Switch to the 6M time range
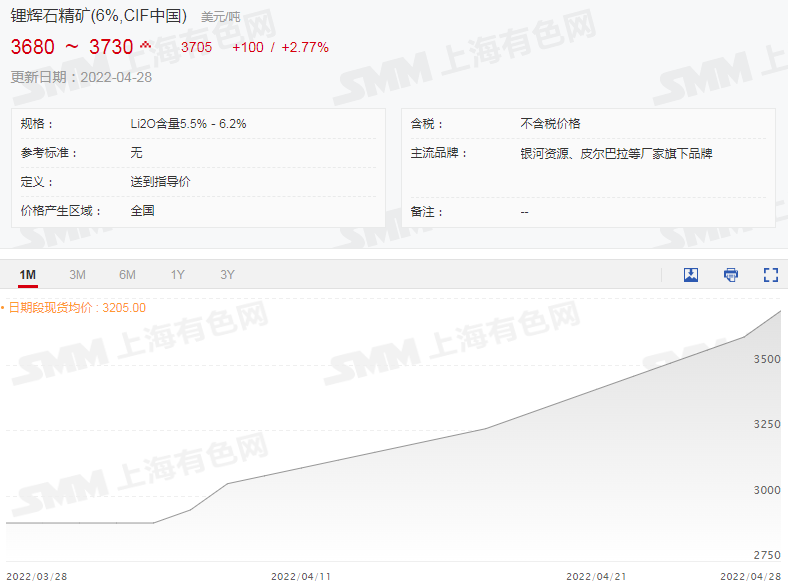Viewport: 788px width, 588px height. point(127,275)
